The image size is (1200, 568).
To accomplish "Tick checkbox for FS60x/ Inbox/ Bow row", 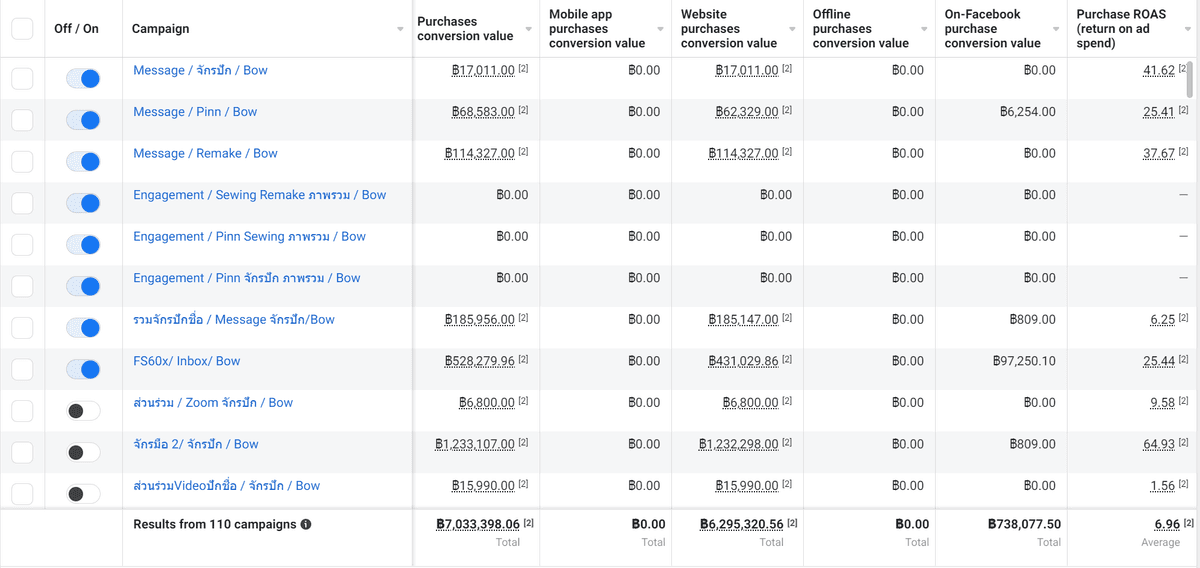I will tap(22, 369).
